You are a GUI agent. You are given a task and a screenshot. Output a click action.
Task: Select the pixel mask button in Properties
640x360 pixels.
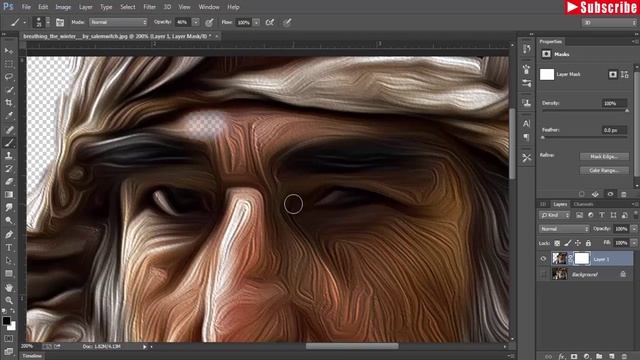pyautogui.click(x=613, y=74)
